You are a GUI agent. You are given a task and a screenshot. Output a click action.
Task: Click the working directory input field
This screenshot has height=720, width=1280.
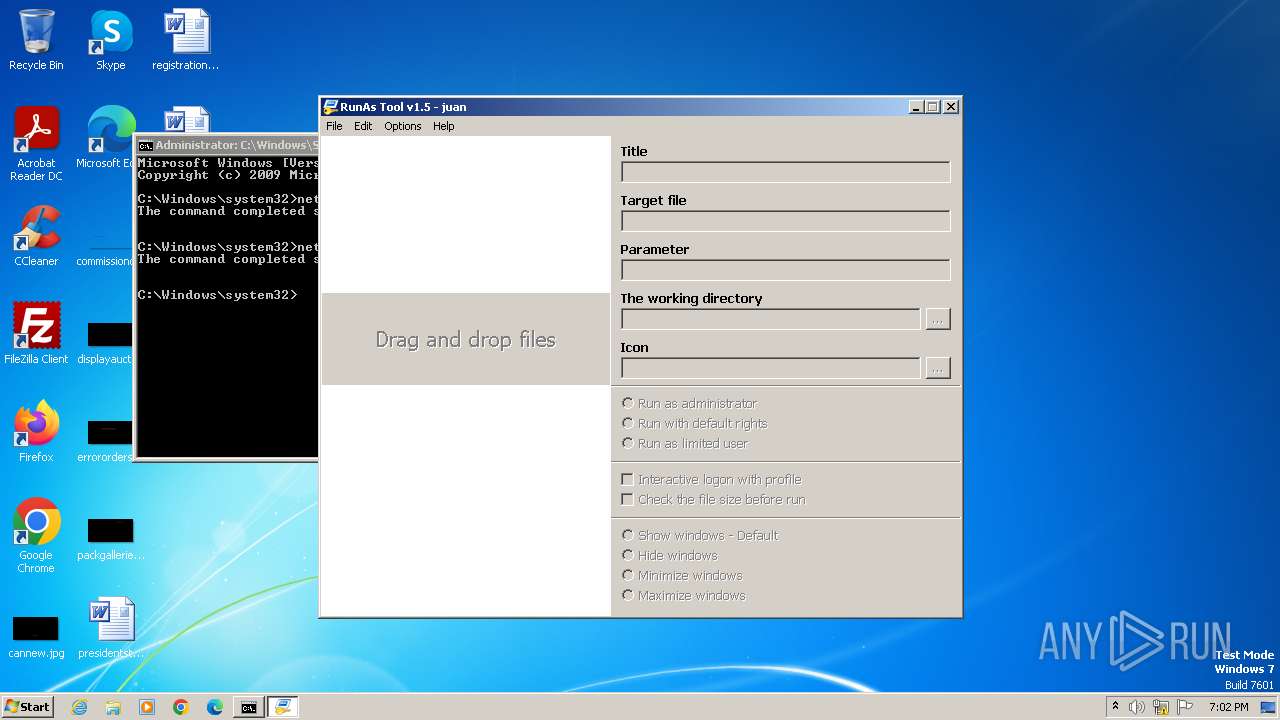tap(770, 319)
